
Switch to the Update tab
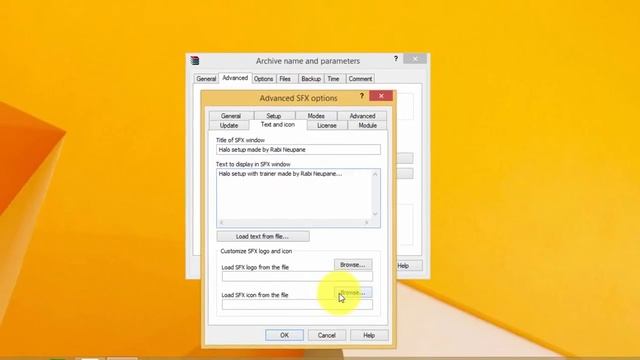pos(229,125)
